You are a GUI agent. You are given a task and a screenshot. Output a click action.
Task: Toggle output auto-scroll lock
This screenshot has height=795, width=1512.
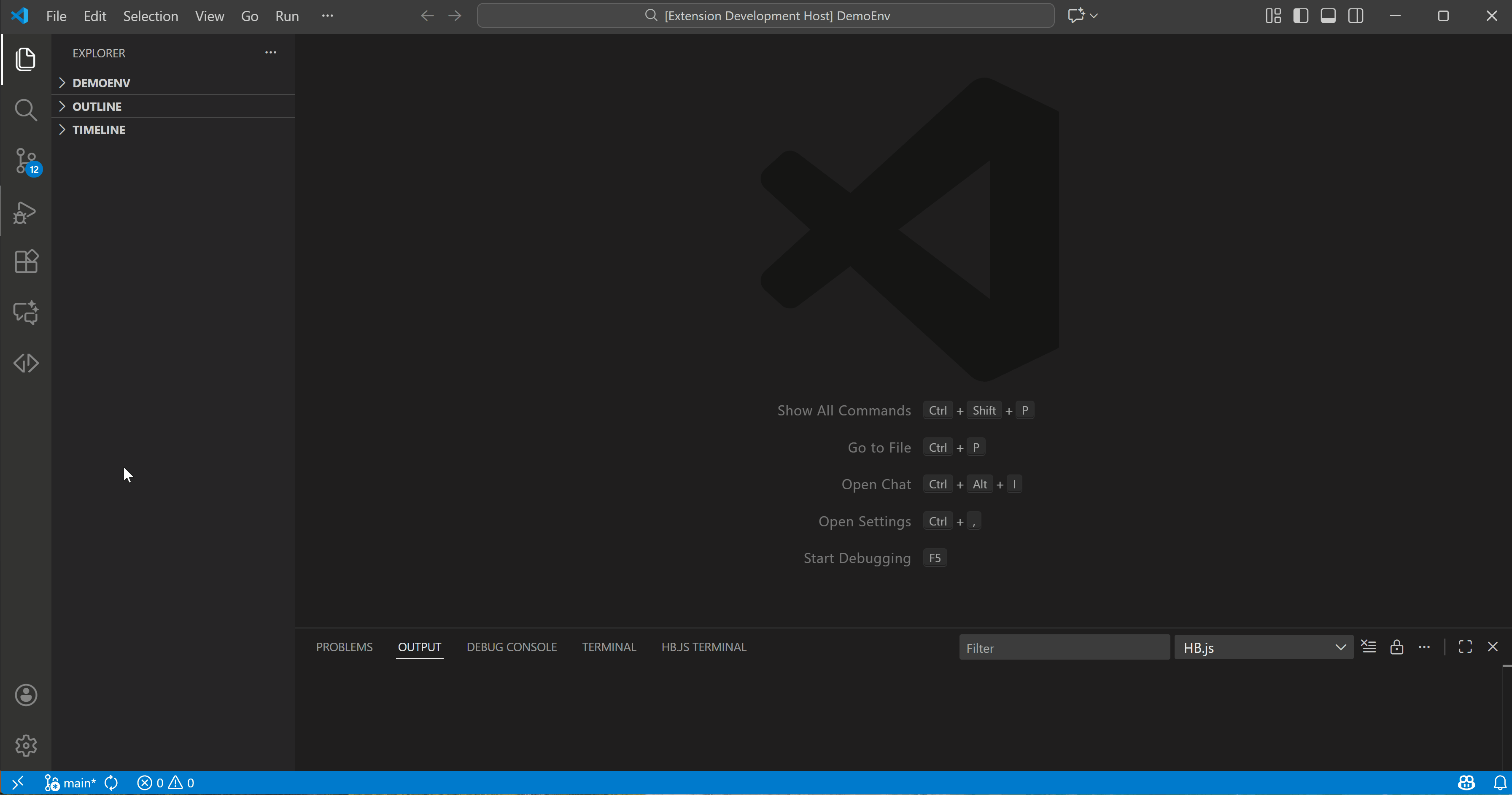(1396, 647)
